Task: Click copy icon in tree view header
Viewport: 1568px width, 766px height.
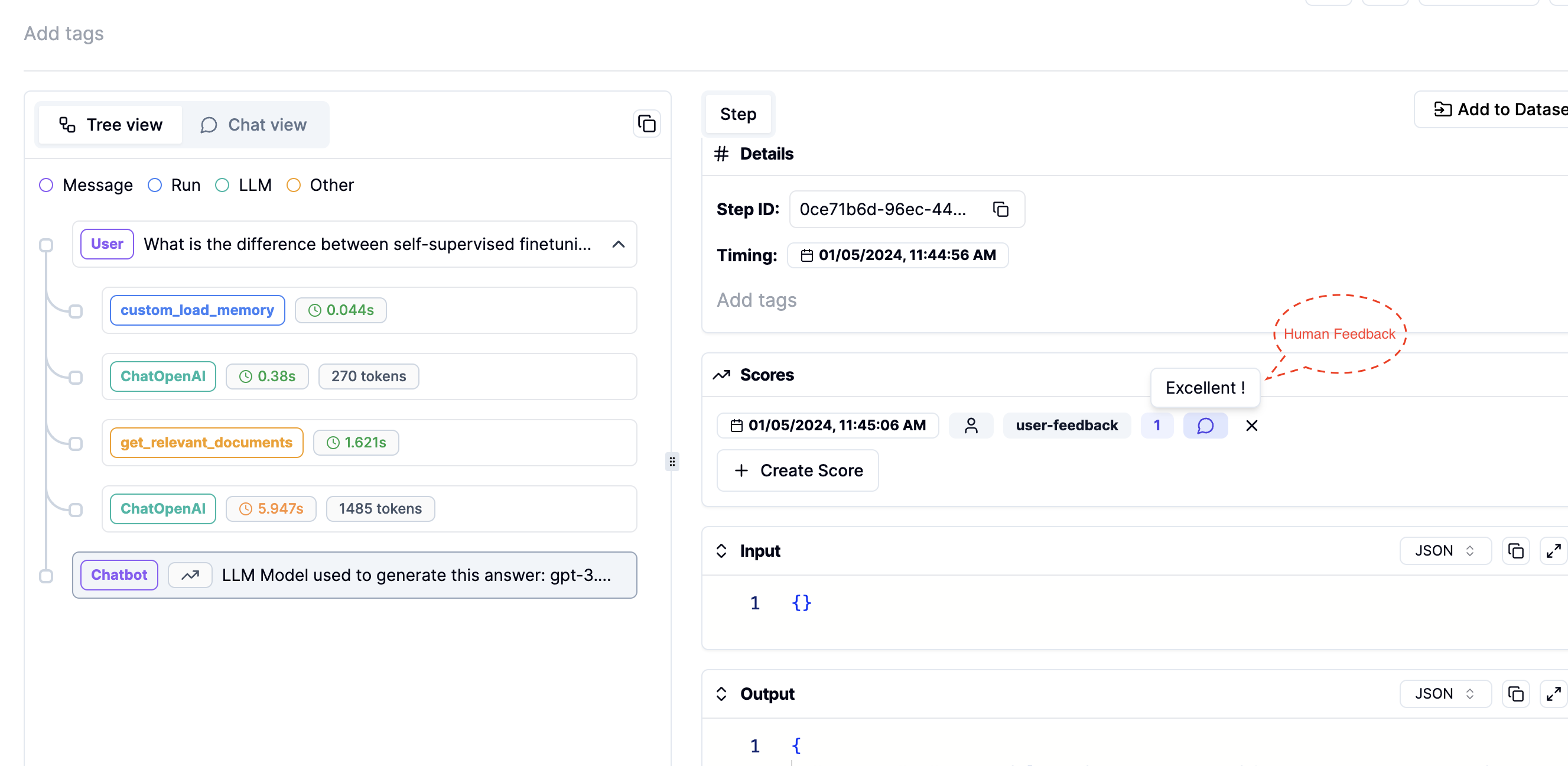Action: [x=646, y=124]
